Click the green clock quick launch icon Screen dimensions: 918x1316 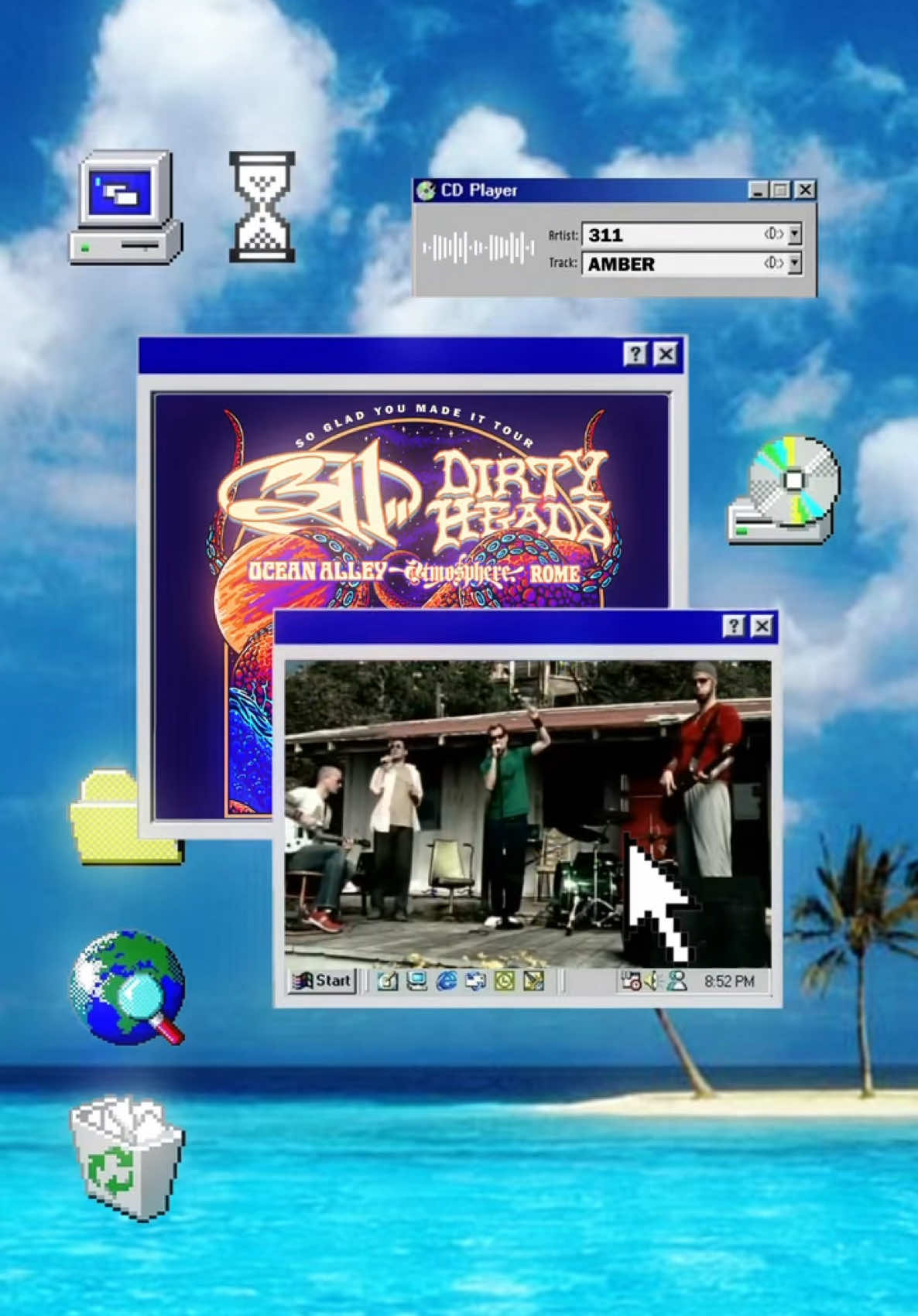click(x=505, y=981)
